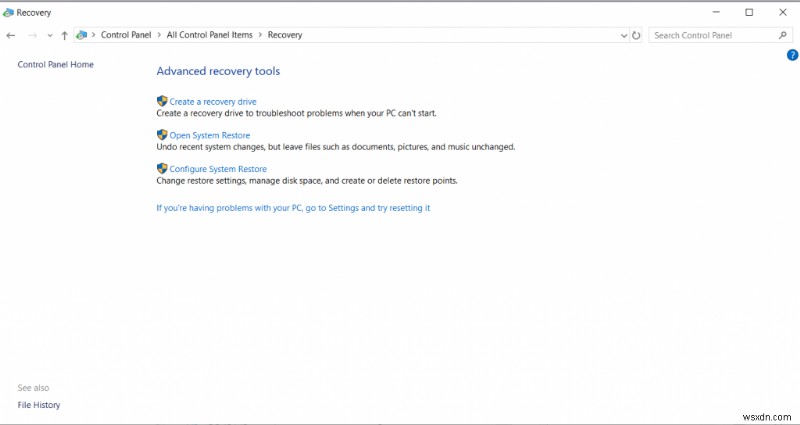
Task: Launch Open System Restore
Action: [x=210, y=136]
